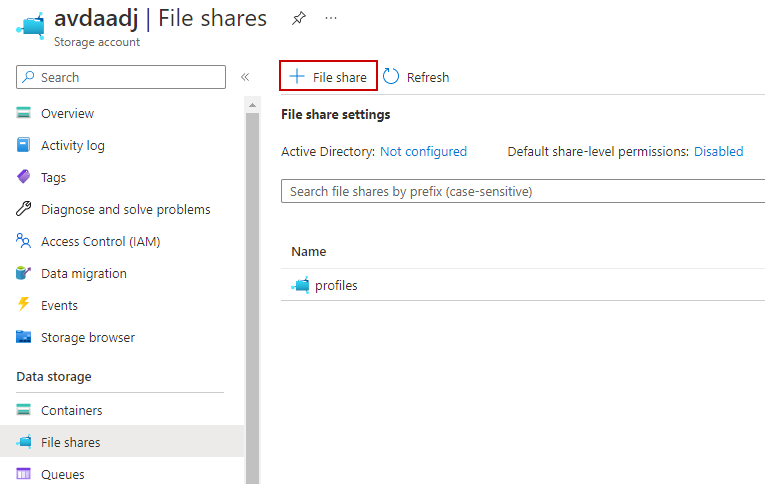Screen dimensions: 765x484
Task: Open the profiles file share
Action: coord(335,286)
